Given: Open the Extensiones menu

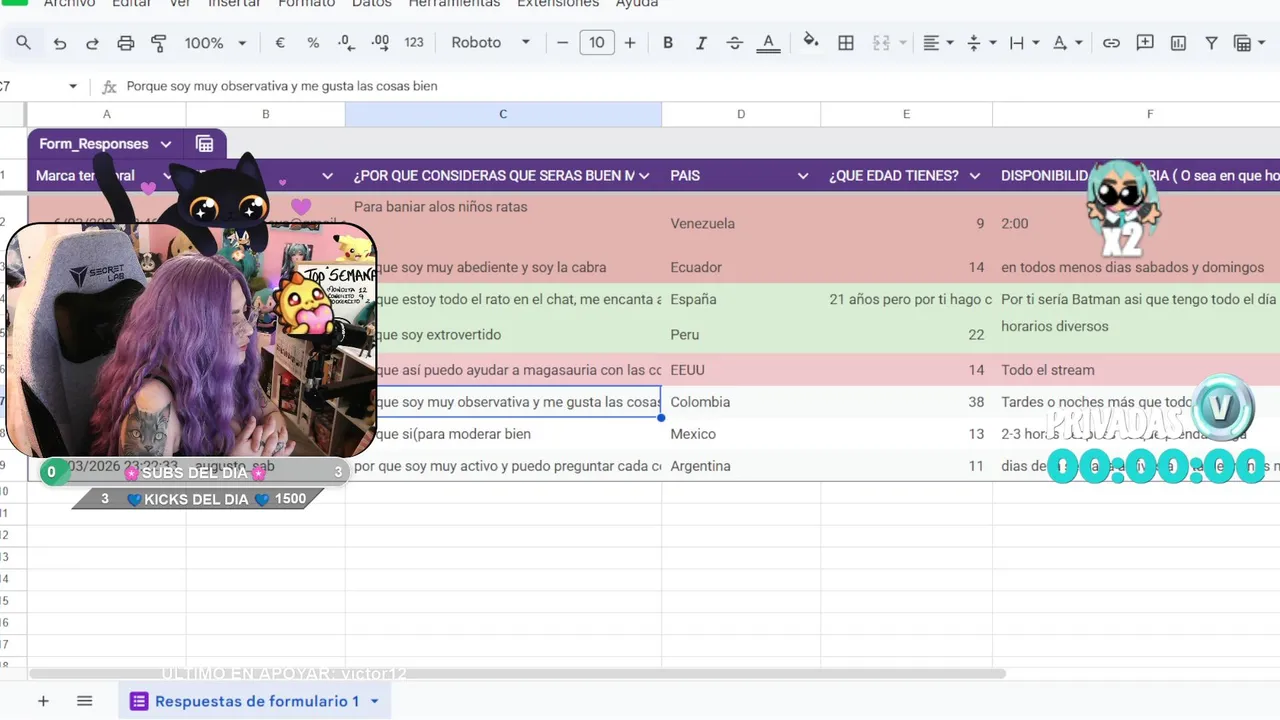Looking at the screenshot, I should coord(558,4).
